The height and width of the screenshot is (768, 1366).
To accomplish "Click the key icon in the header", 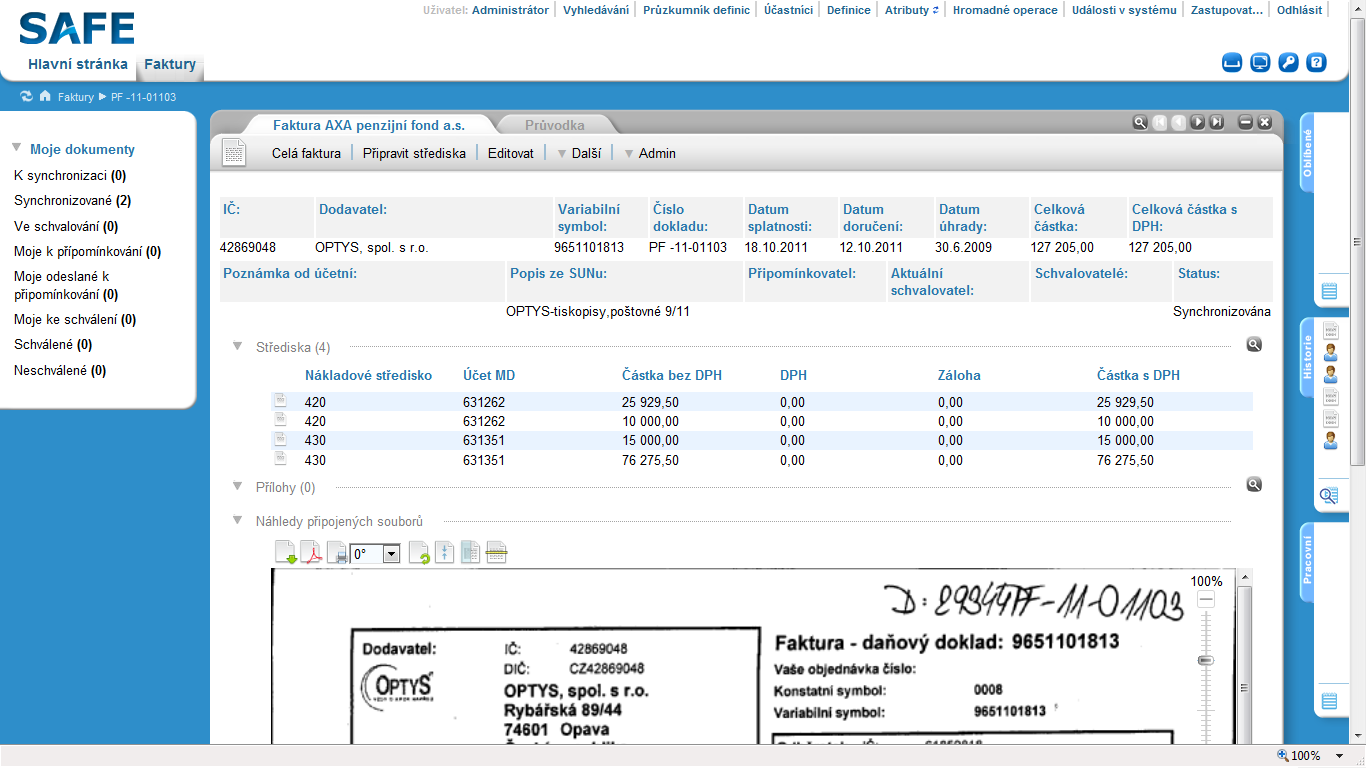I will point(1289,62).
